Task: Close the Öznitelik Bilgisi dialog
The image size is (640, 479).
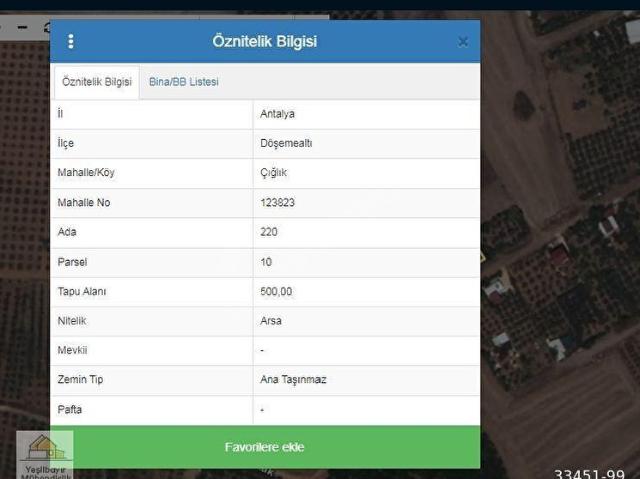Action: [462, 42]
